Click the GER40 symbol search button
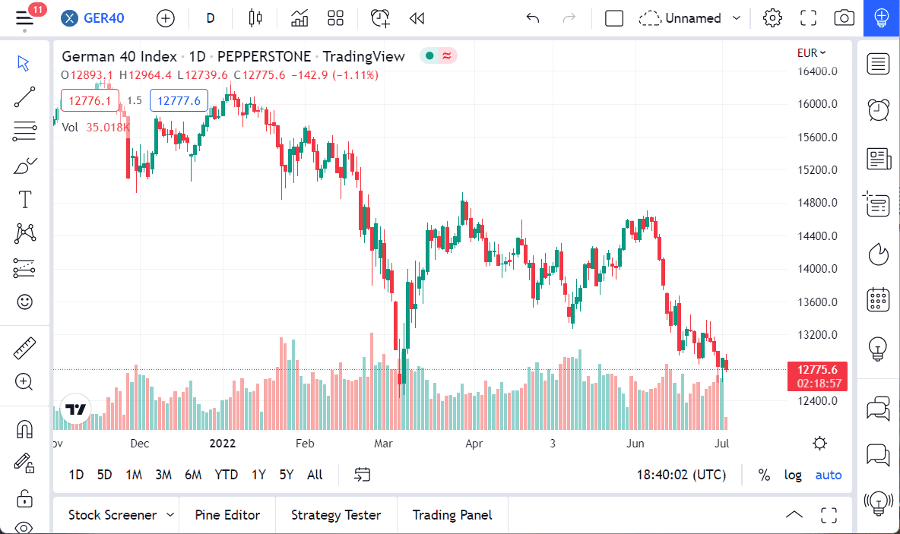Image resolution: width=900 pixels, height=534 pixels. 93,18
